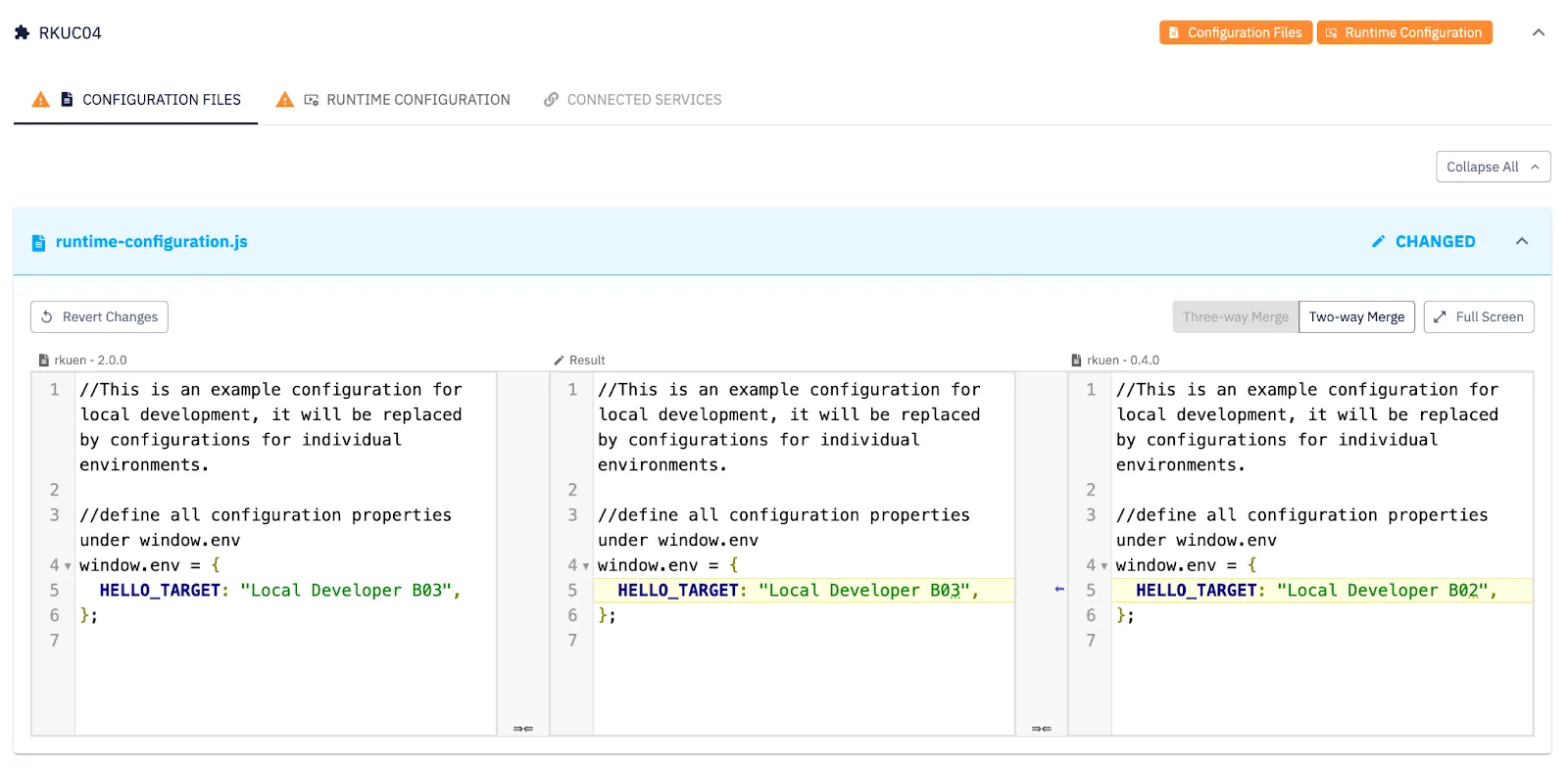Click the runtime-configuration.js file icon
1568x770 pixels.
38,242
